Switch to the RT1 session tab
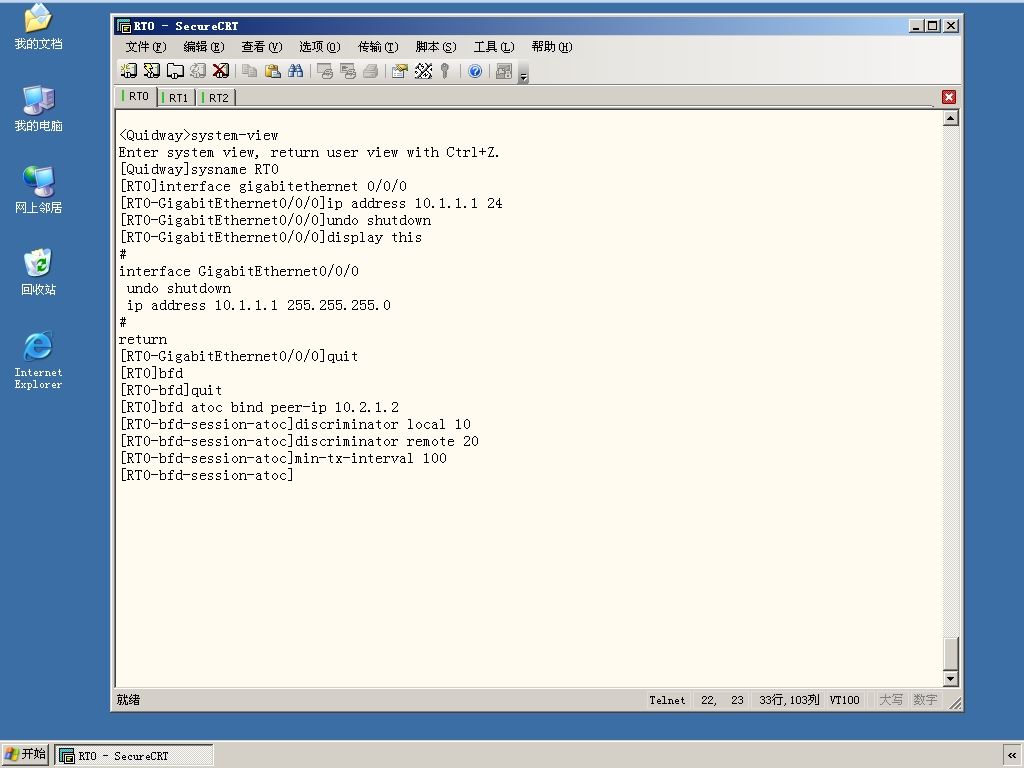Image resolution: width=1024 pixels, height=768 pixels. tap(176, 97)
